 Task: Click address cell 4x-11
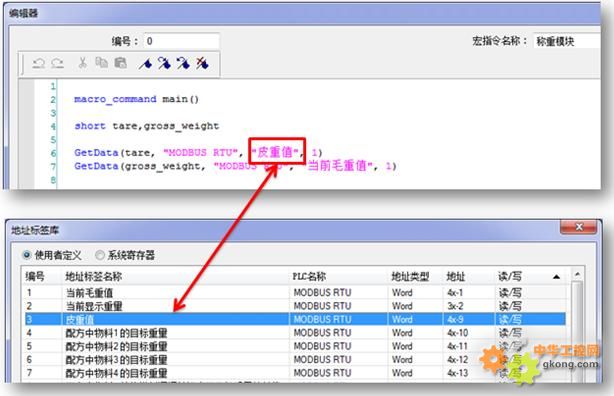pos(457,346)
